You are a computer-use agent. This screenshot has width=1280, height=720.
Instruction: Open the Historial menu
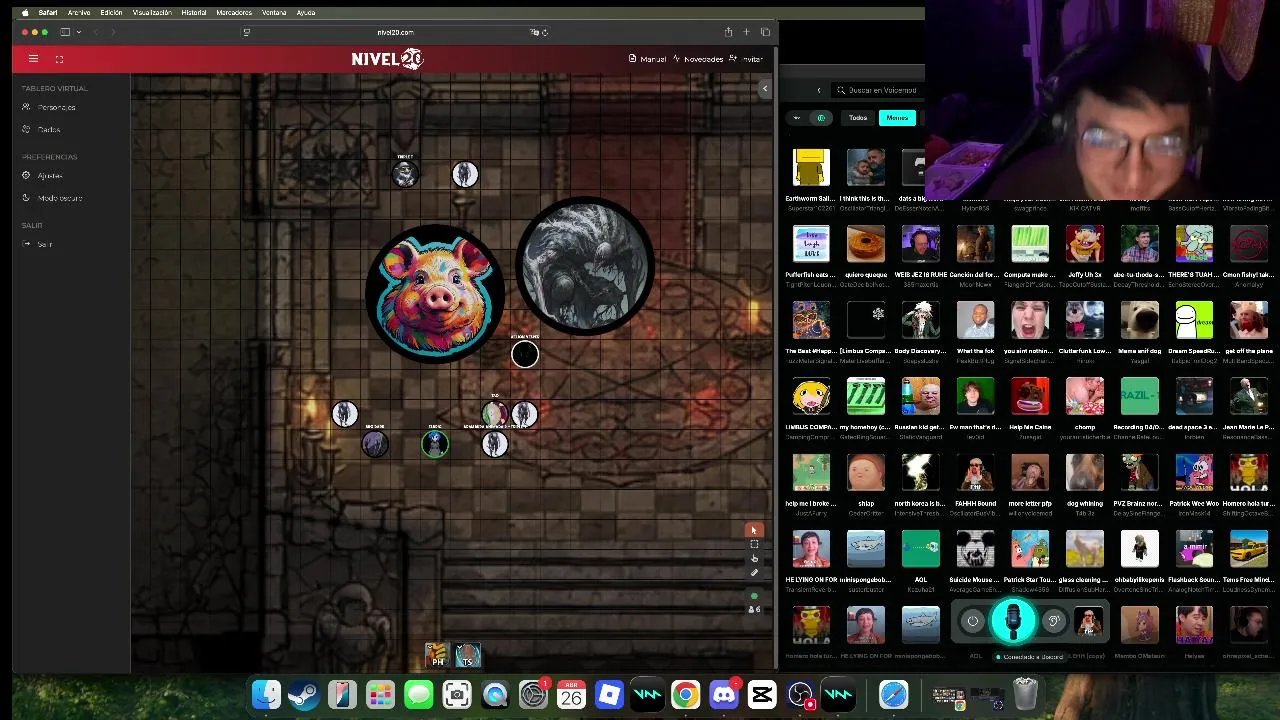point(194,13)
